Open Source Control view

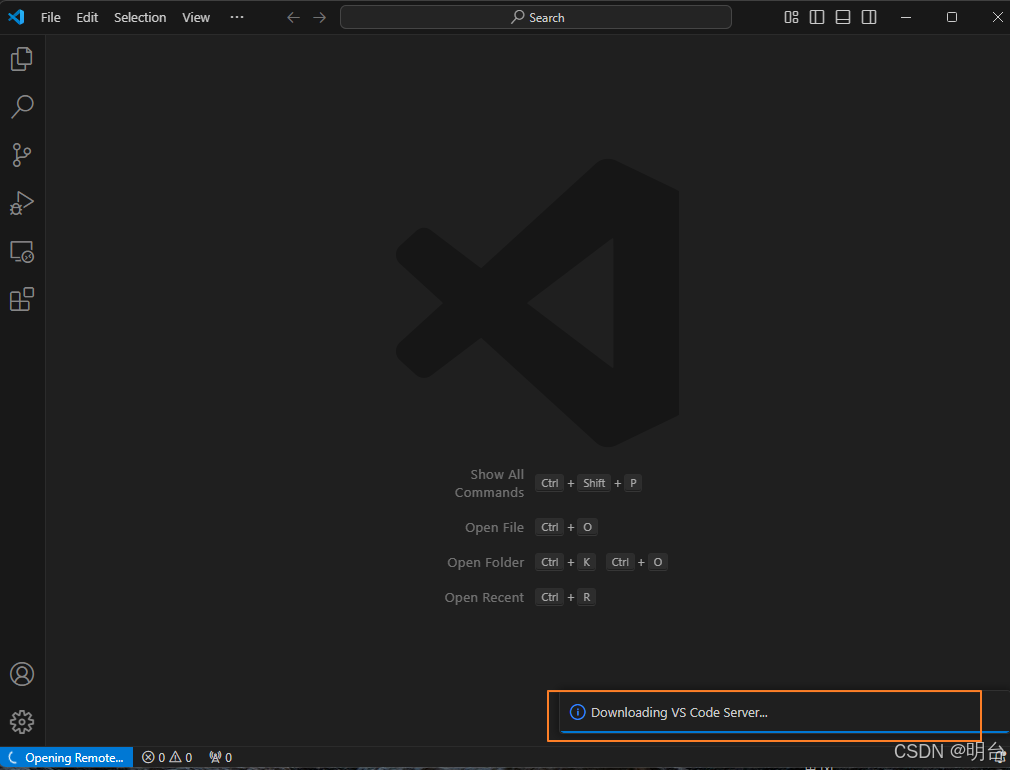point(22,155)
